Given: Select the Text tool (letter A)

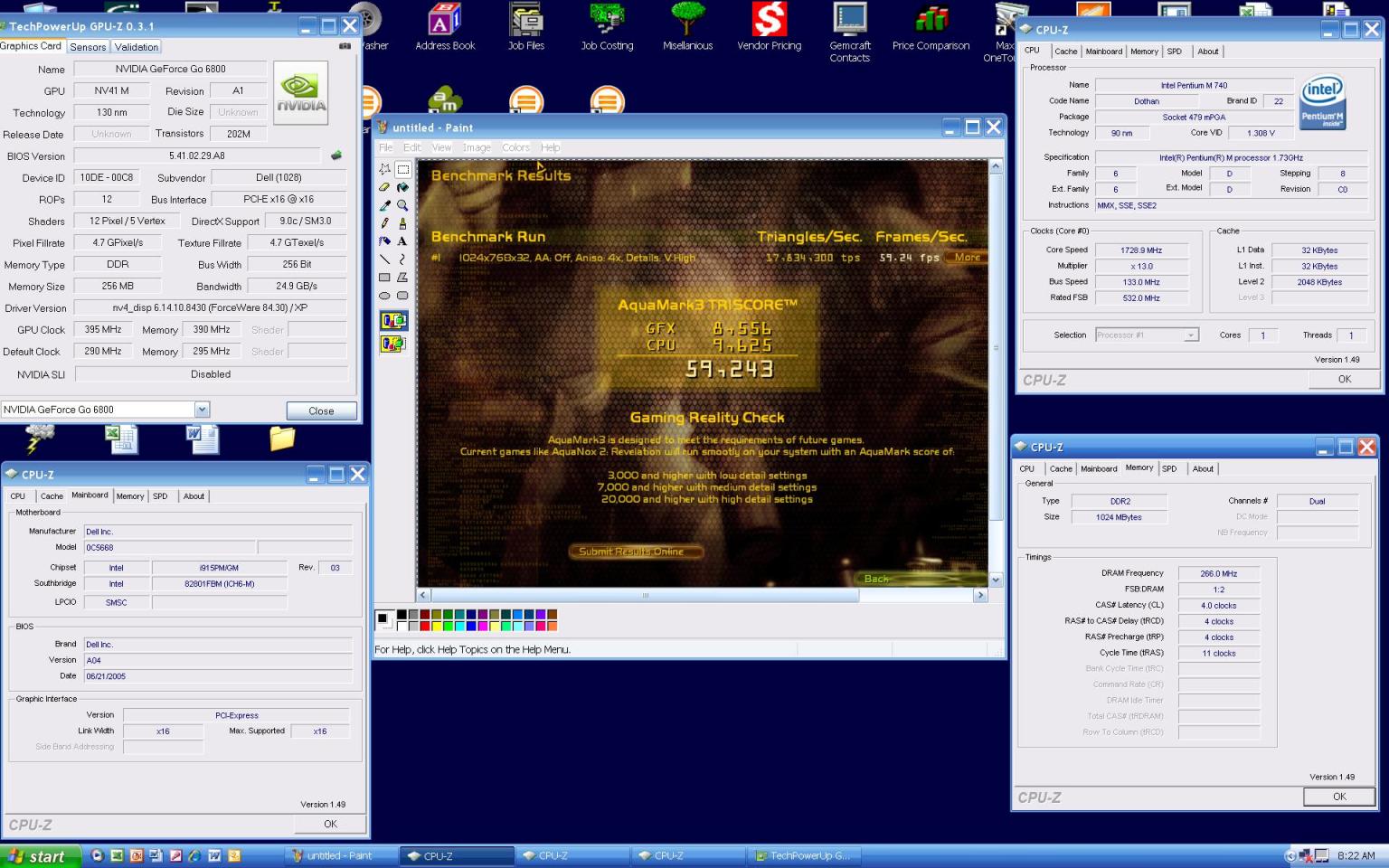Looking at the screenshot, I should (402, 241).
